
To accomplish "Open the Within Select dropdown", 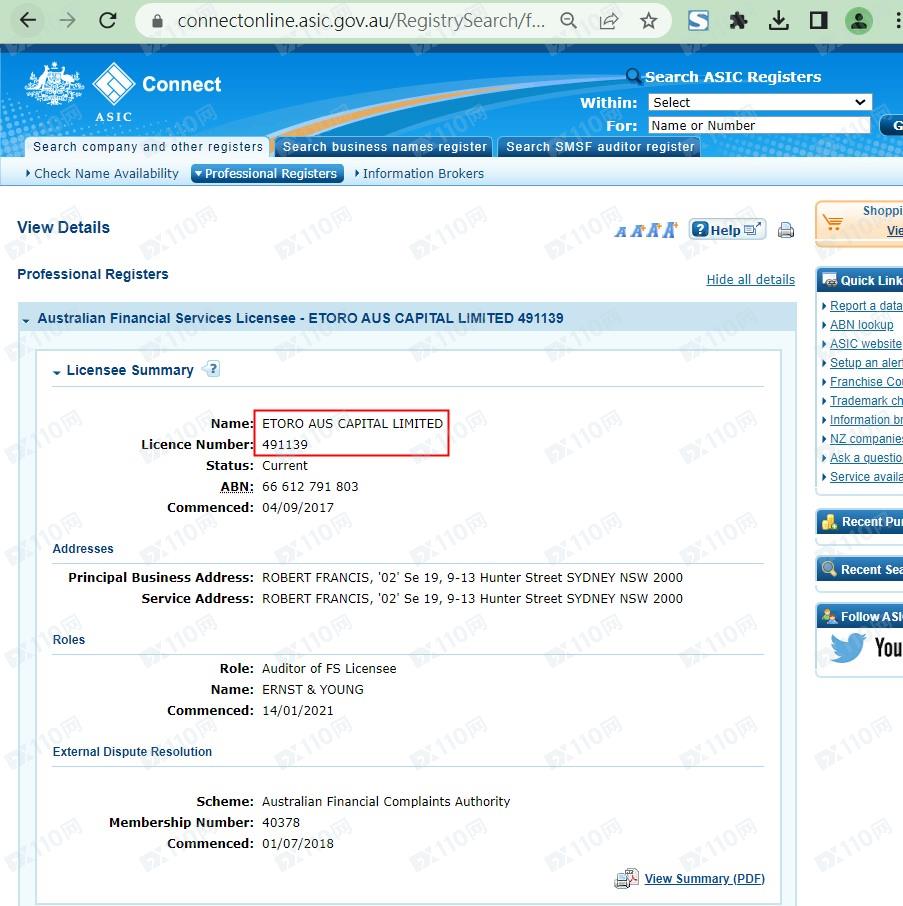I will pyautogui.click(x=759, y=102).
